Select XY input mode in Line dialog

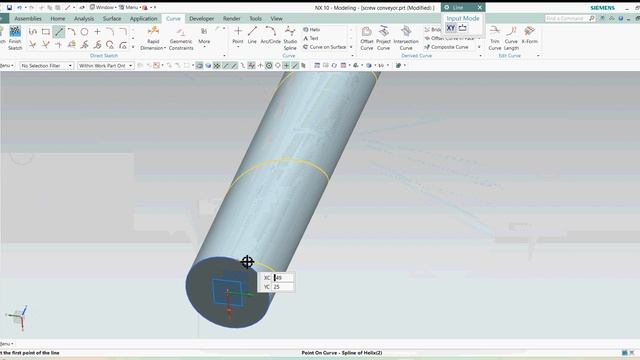(x=451, y=28)
